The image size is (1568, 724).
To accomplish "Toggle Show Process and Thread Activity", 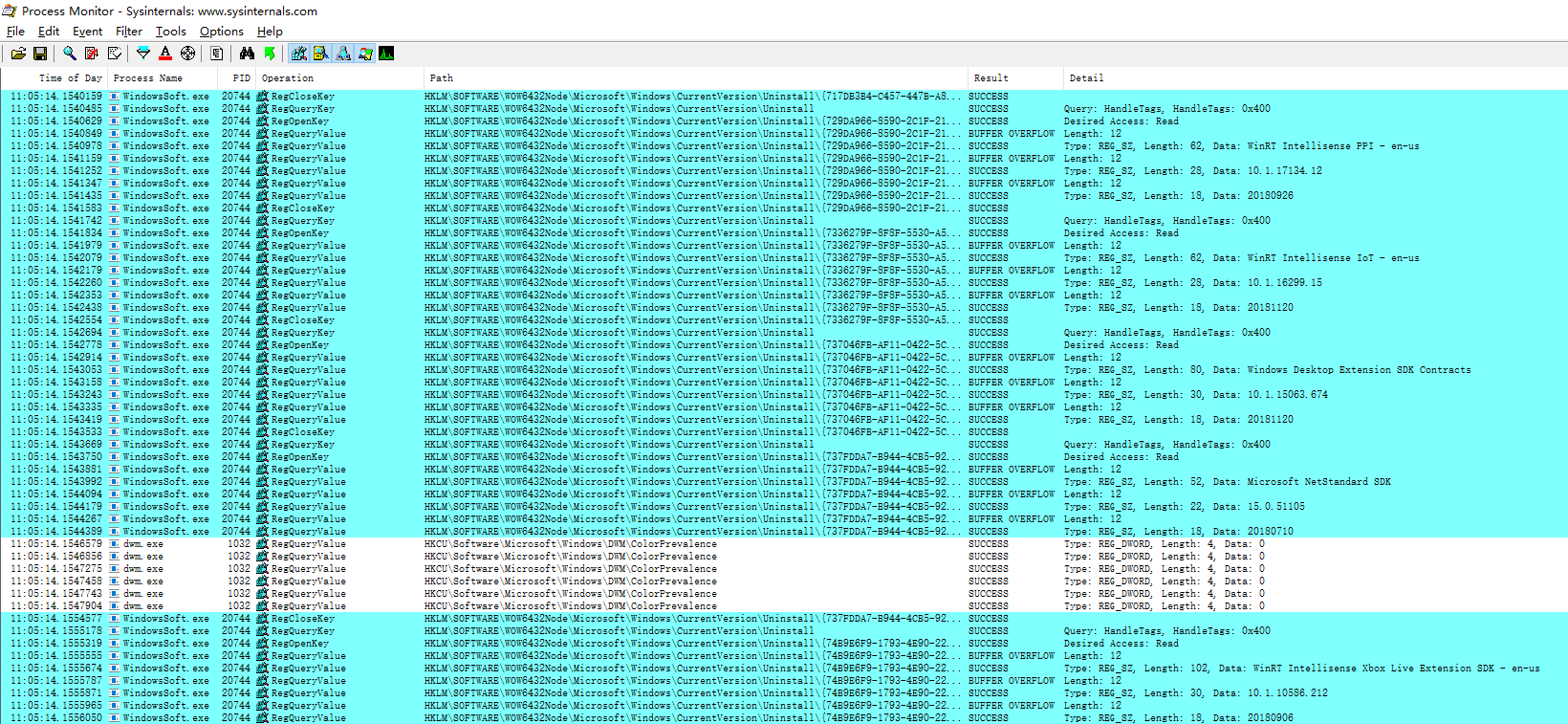I will point(365,54).
